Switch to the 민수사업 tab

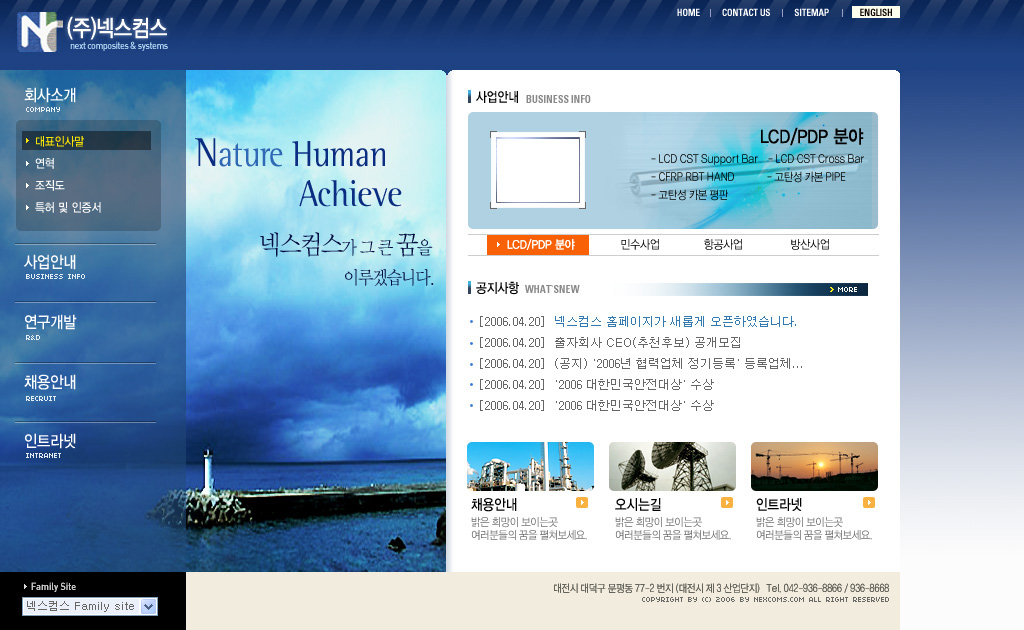tap(640, 245)
